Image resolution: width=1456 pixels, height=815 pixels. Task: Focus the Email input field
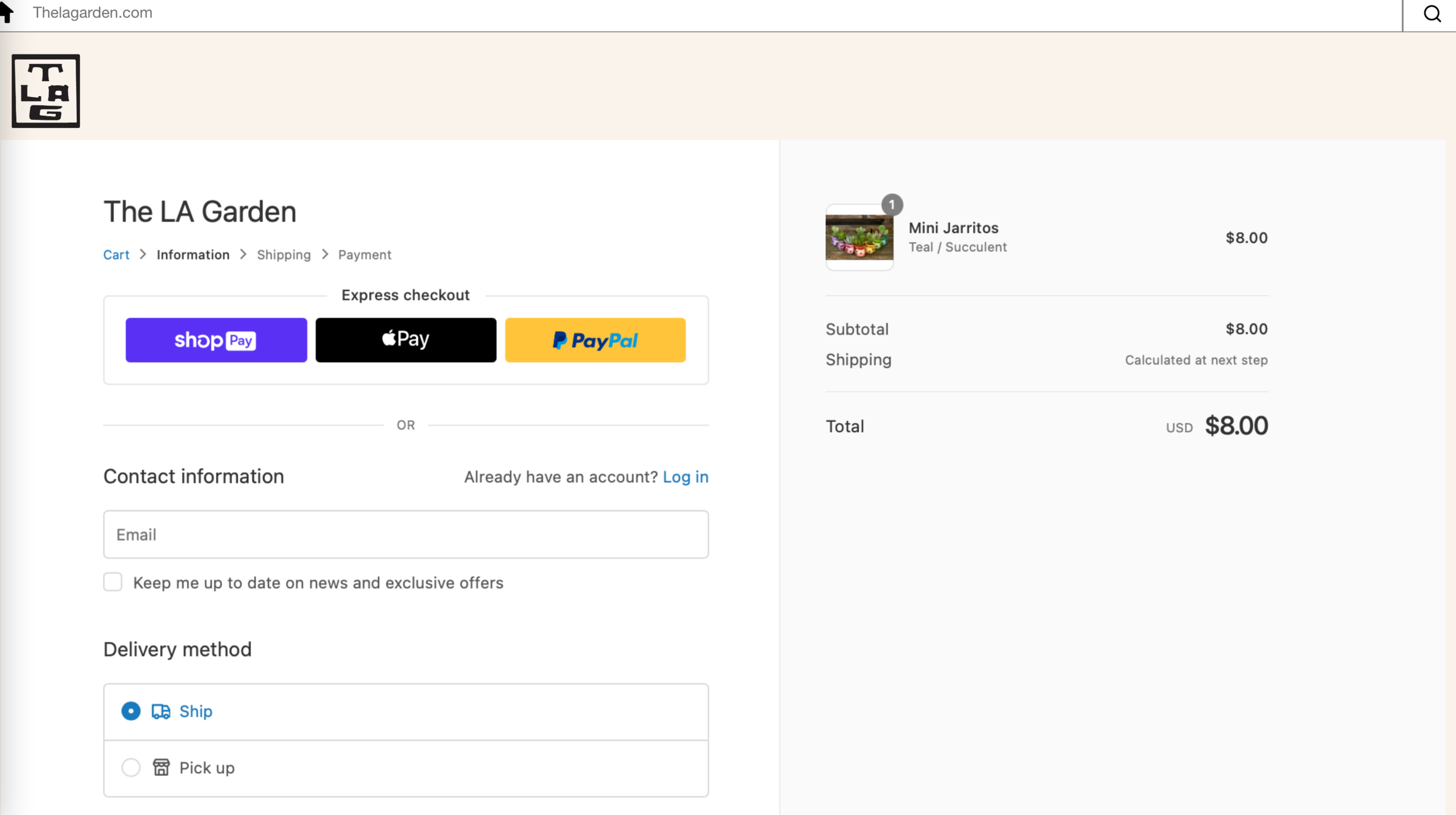click(405, 534)
